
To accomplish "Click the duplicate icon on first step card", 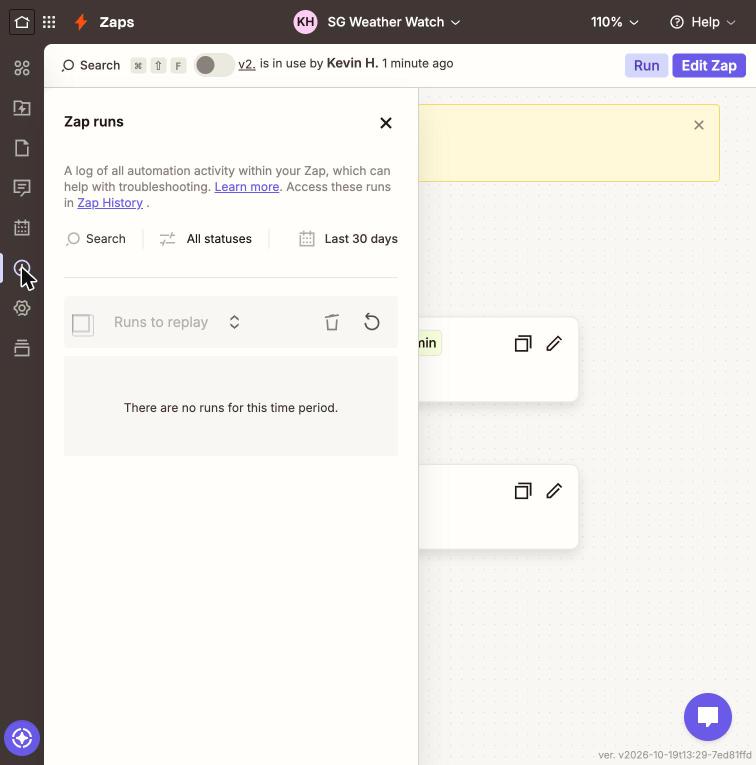I will click(523, 343).
